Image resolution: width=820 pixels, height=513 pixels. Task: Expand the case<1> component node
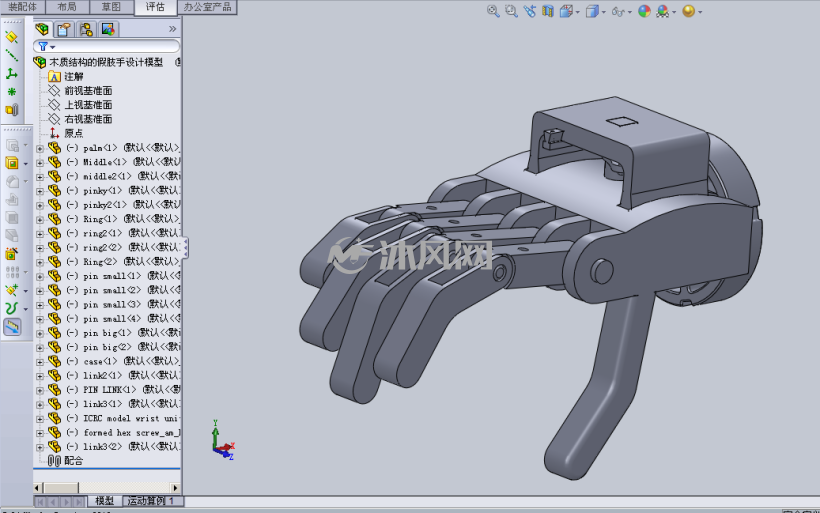(x=40, y=362)
